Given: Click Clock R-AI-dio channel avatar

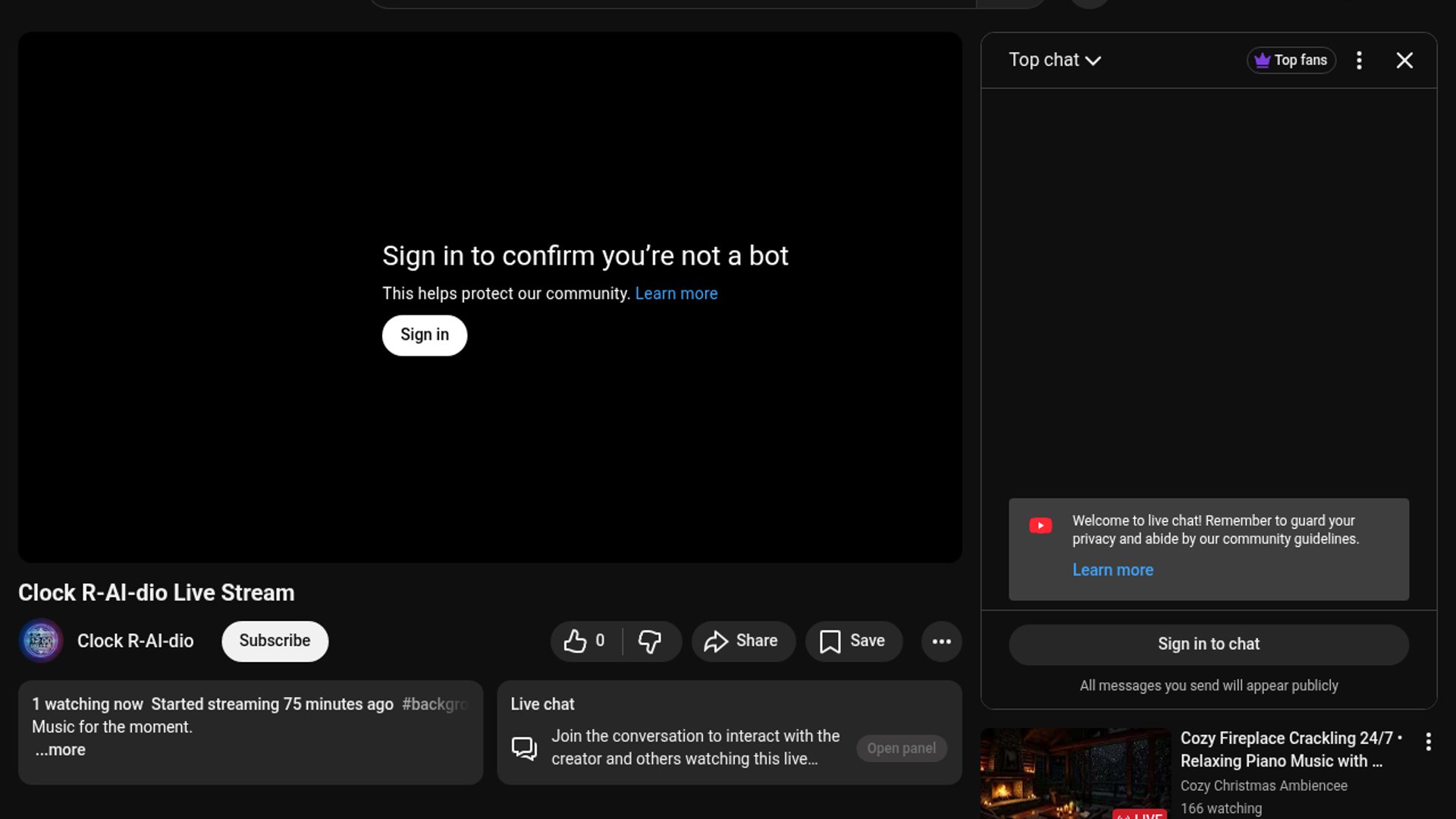Looking at the screenshot, I should 41,642.
